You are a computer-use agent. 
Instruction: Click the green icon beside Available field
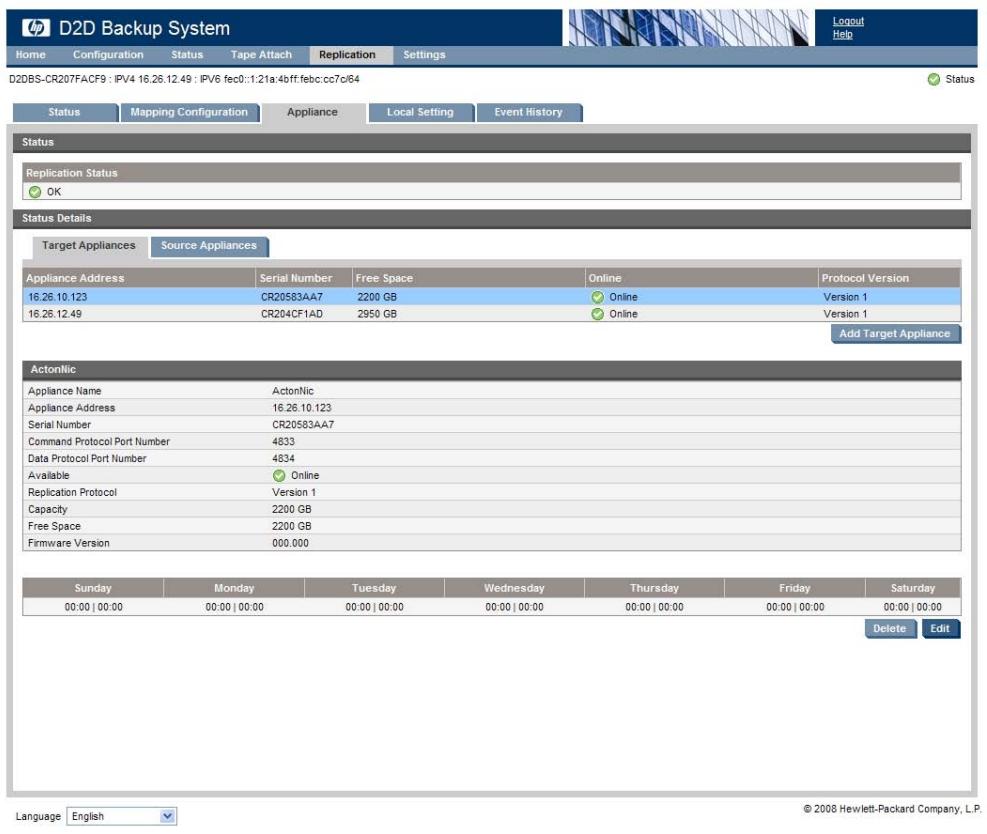point(279,476)
